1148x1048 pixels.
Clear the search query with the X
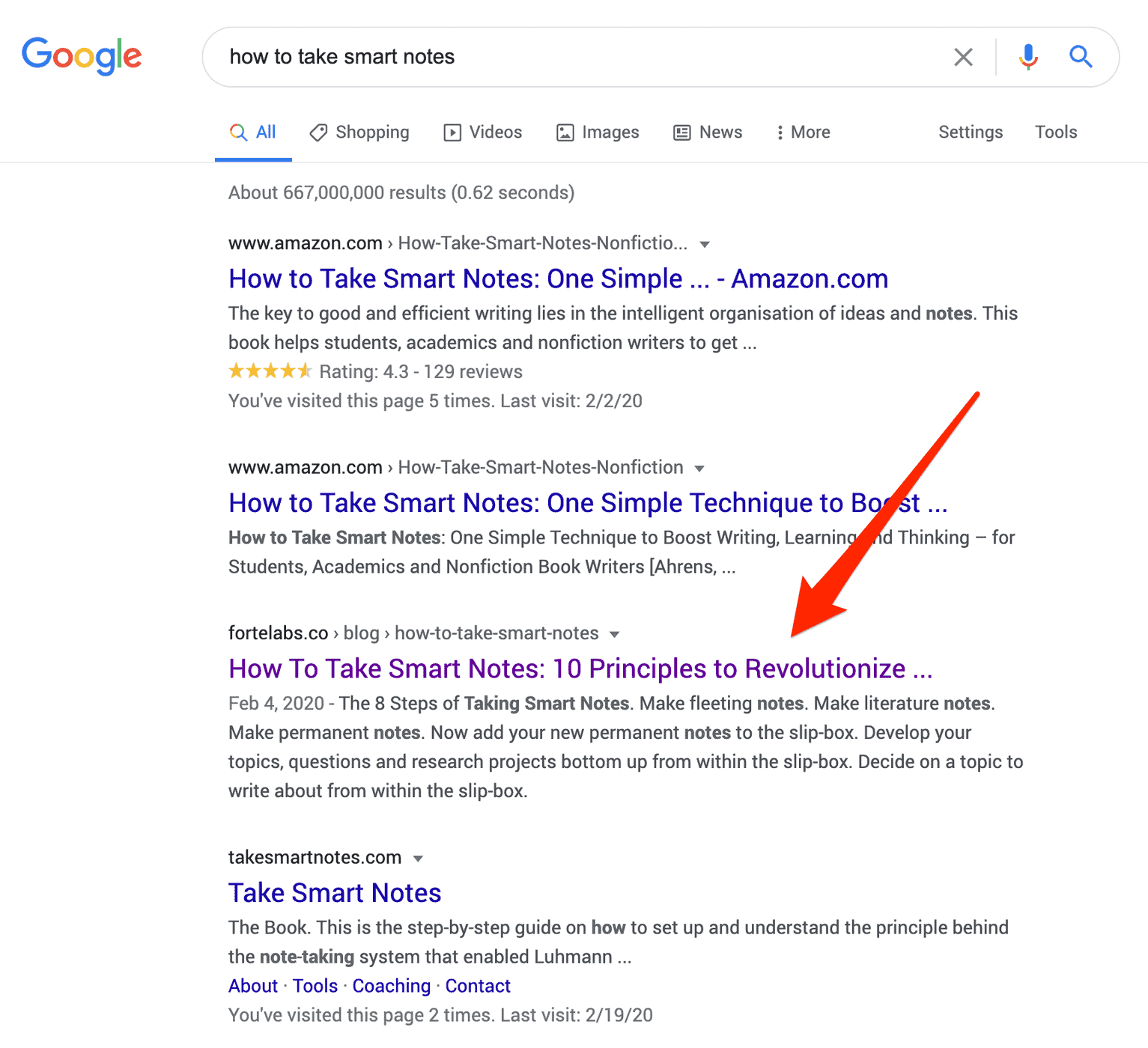click(x=963, y=56)
